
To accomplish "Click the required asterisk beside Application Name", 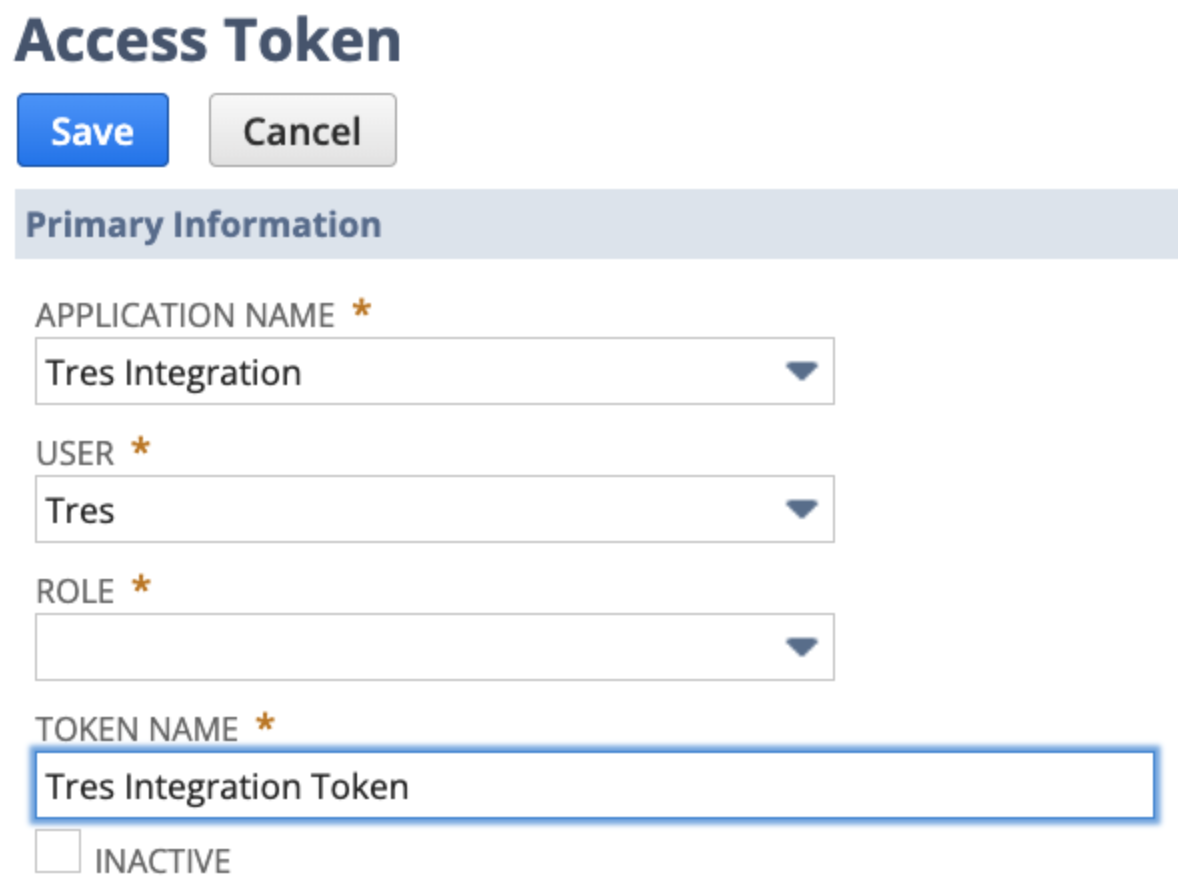I will [362, 311].
